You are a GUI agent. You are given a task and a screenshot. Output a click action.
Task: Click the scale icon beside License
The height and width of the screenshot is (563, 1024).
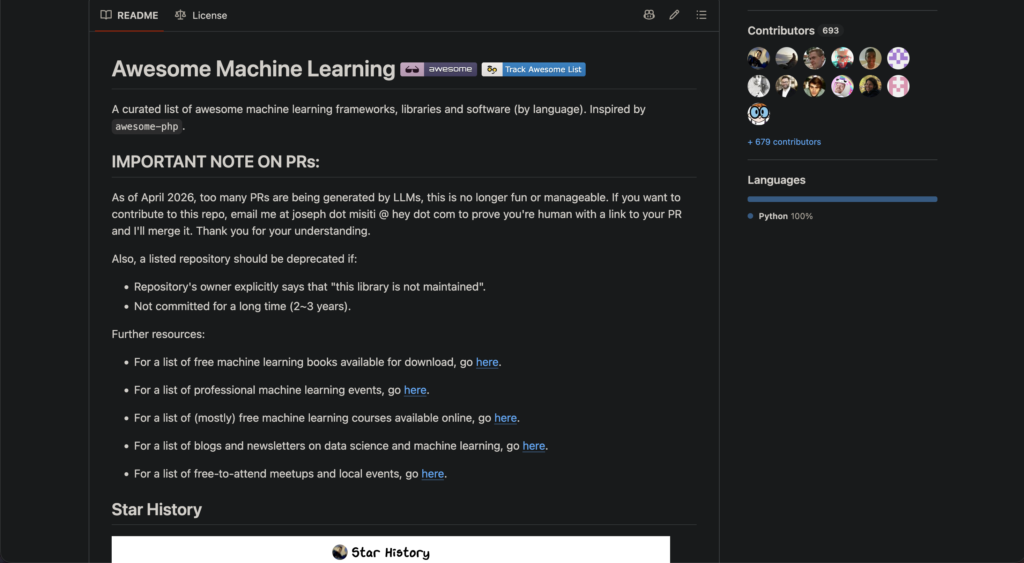point(180,15)
